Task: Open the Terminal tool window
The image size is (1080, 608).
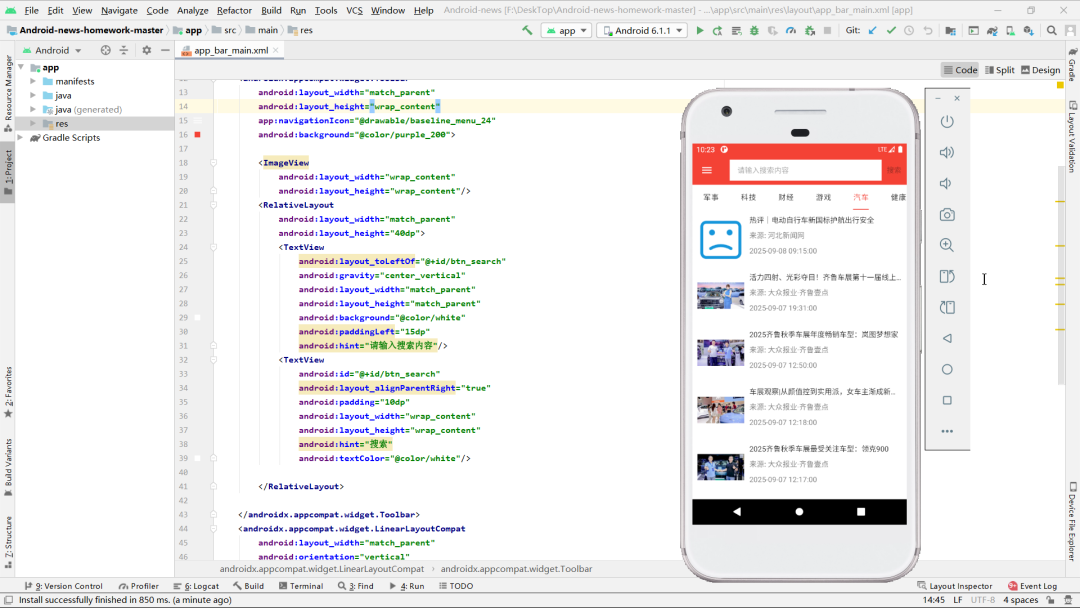Action: point(301,586)
